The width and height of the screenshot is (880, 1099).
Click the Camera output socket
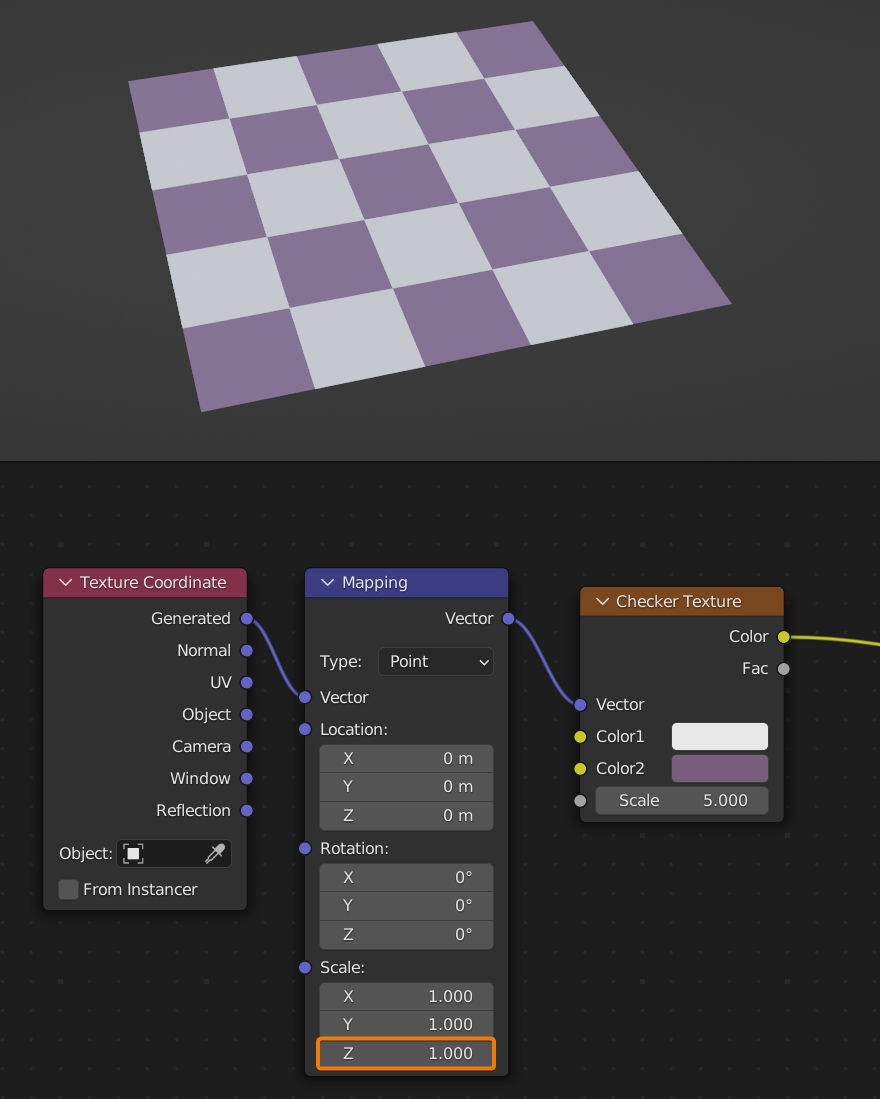click(x=246, y=746)
